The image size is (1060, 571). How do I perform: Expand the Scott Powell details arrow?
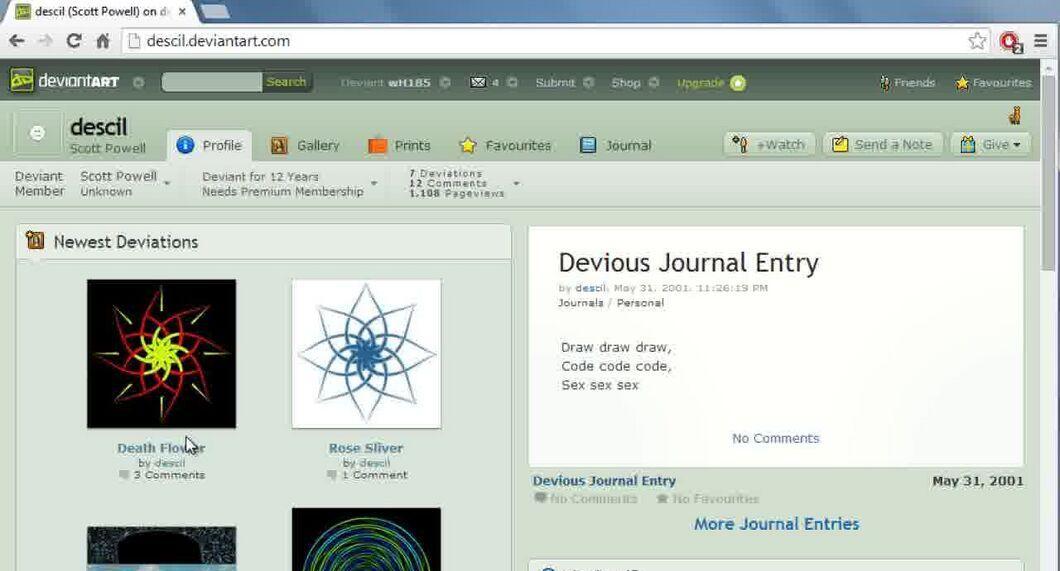pyautogui.click(x=167, y=184)
